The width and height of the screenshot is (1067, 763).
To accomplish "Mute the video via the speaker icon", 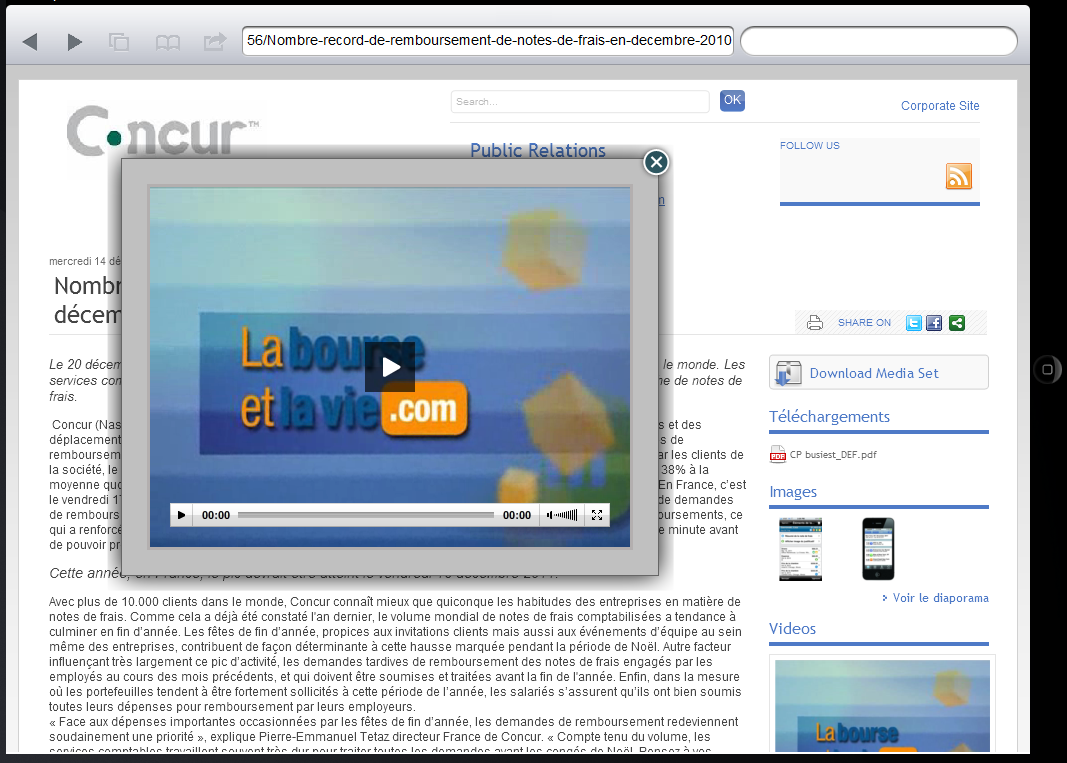I will (x=549, y=515).
